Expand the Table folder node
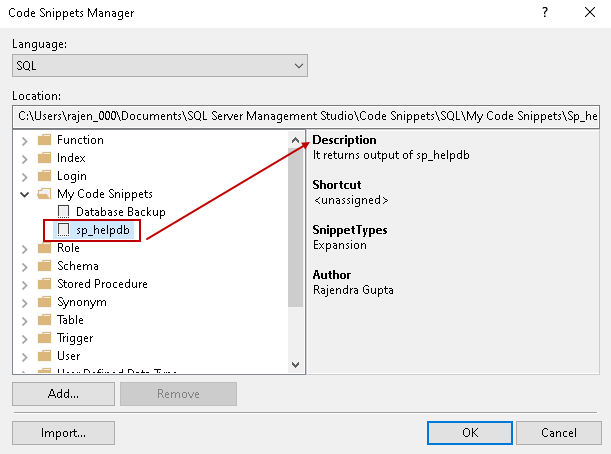Screen dimensions: 611x454 point(24,320)
